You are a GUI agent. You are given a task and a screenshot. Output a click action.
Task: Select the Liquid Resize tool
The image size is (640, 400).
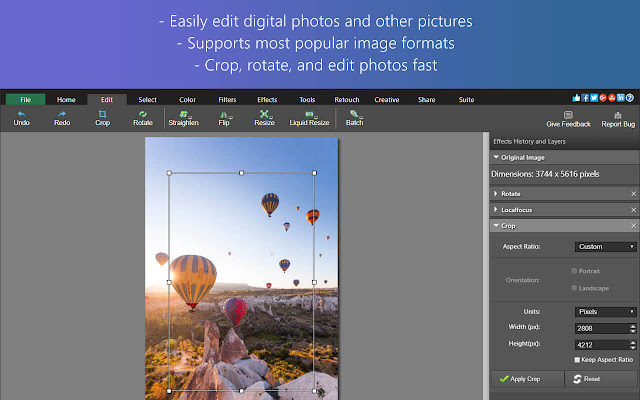tap(309, 114)
